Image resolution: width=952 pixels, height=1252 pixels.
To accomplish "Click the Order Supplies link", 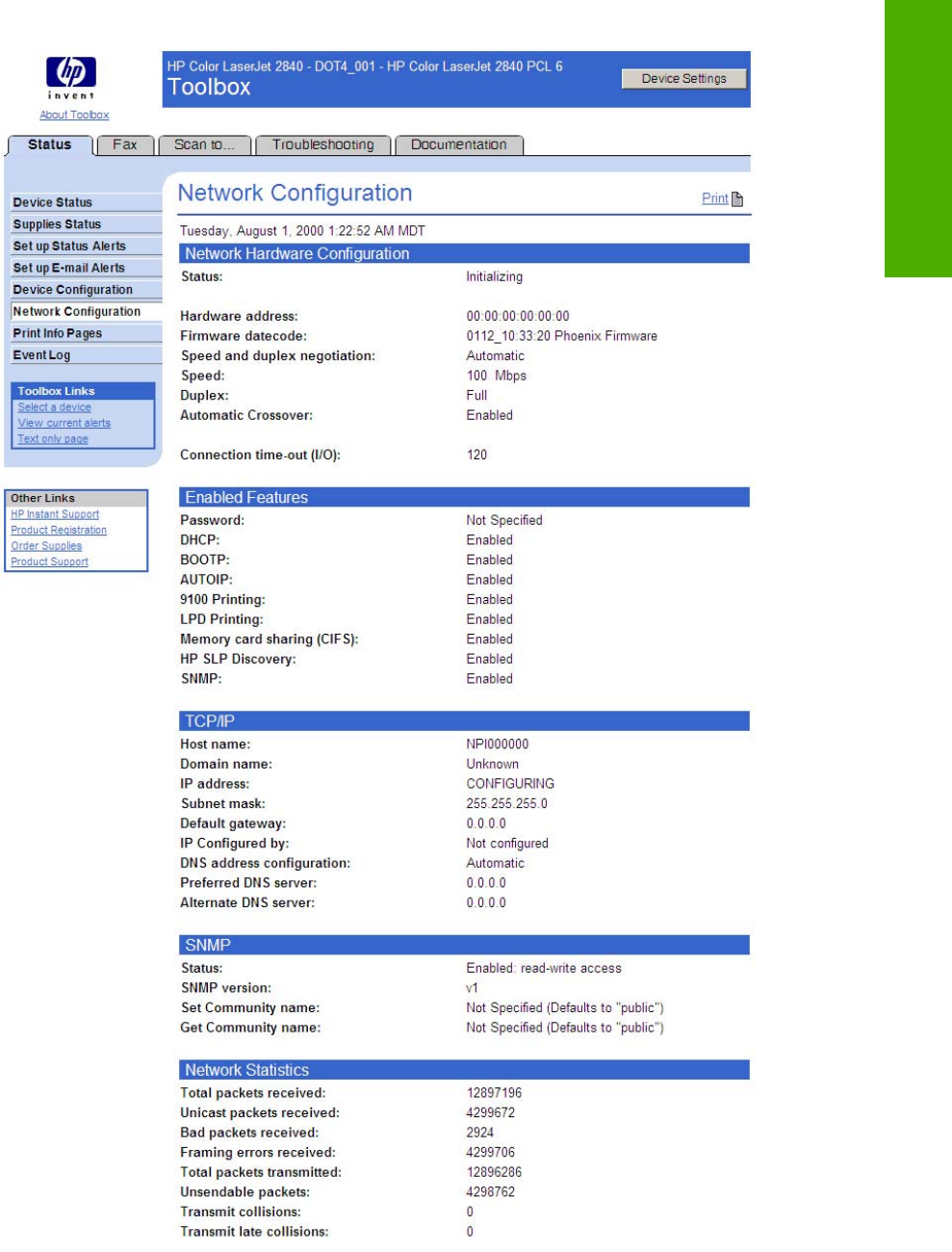I will coord(46,546).
